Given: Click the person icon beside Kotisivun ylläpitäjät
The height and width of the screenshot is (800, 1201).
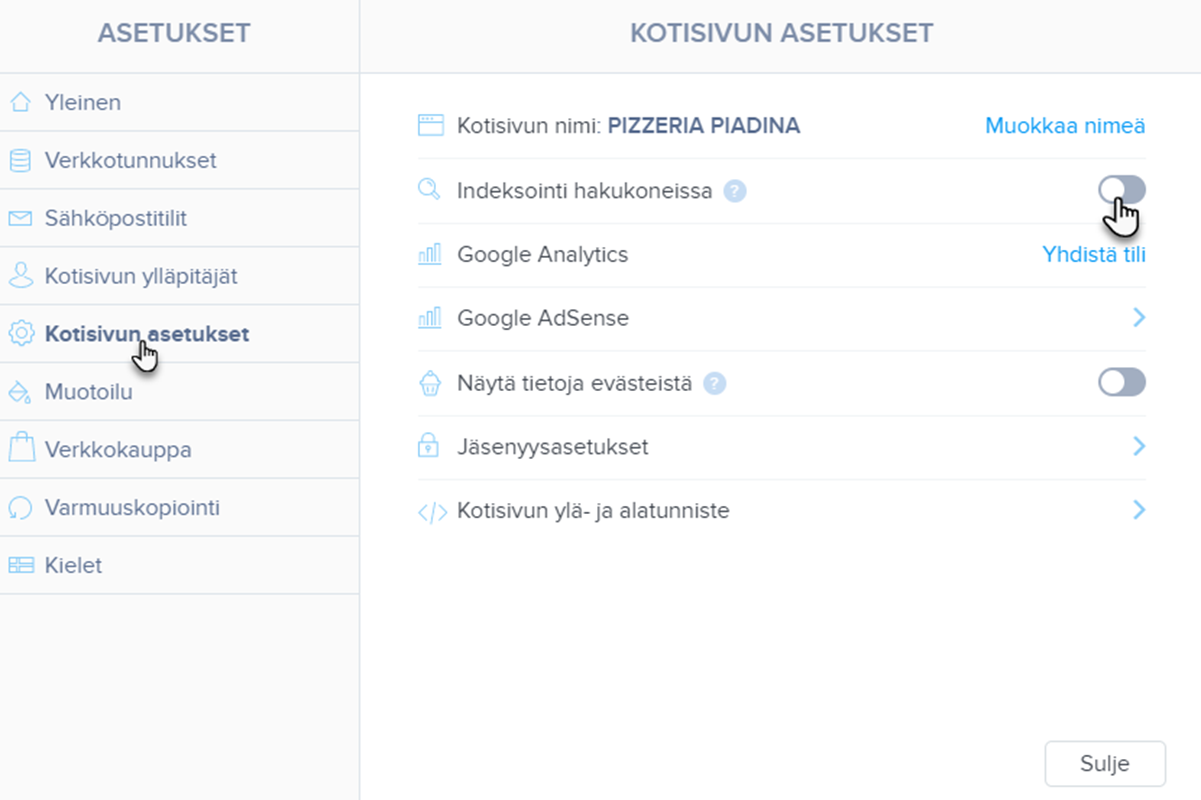Looking at the screenshot, I should pyautogui.click(x=20, y=276).
